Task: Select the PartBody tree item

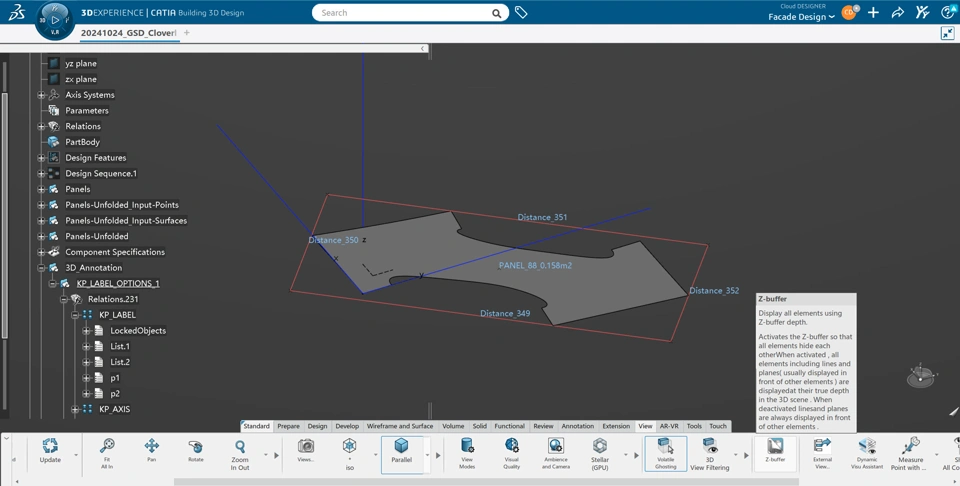Action: click(82, 142)
